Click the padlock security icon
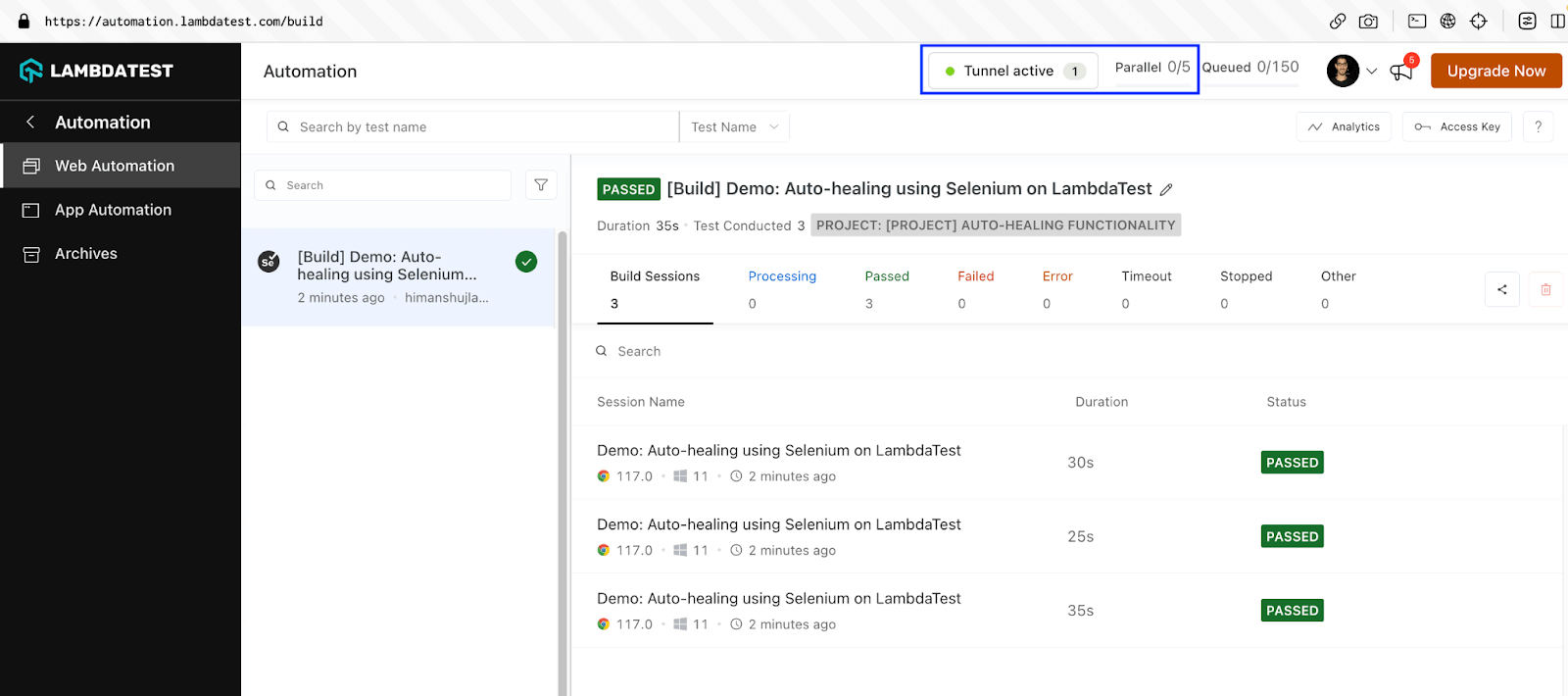Image resolution: width=1568 pixels, height=696 pixels. click(24, 21)
